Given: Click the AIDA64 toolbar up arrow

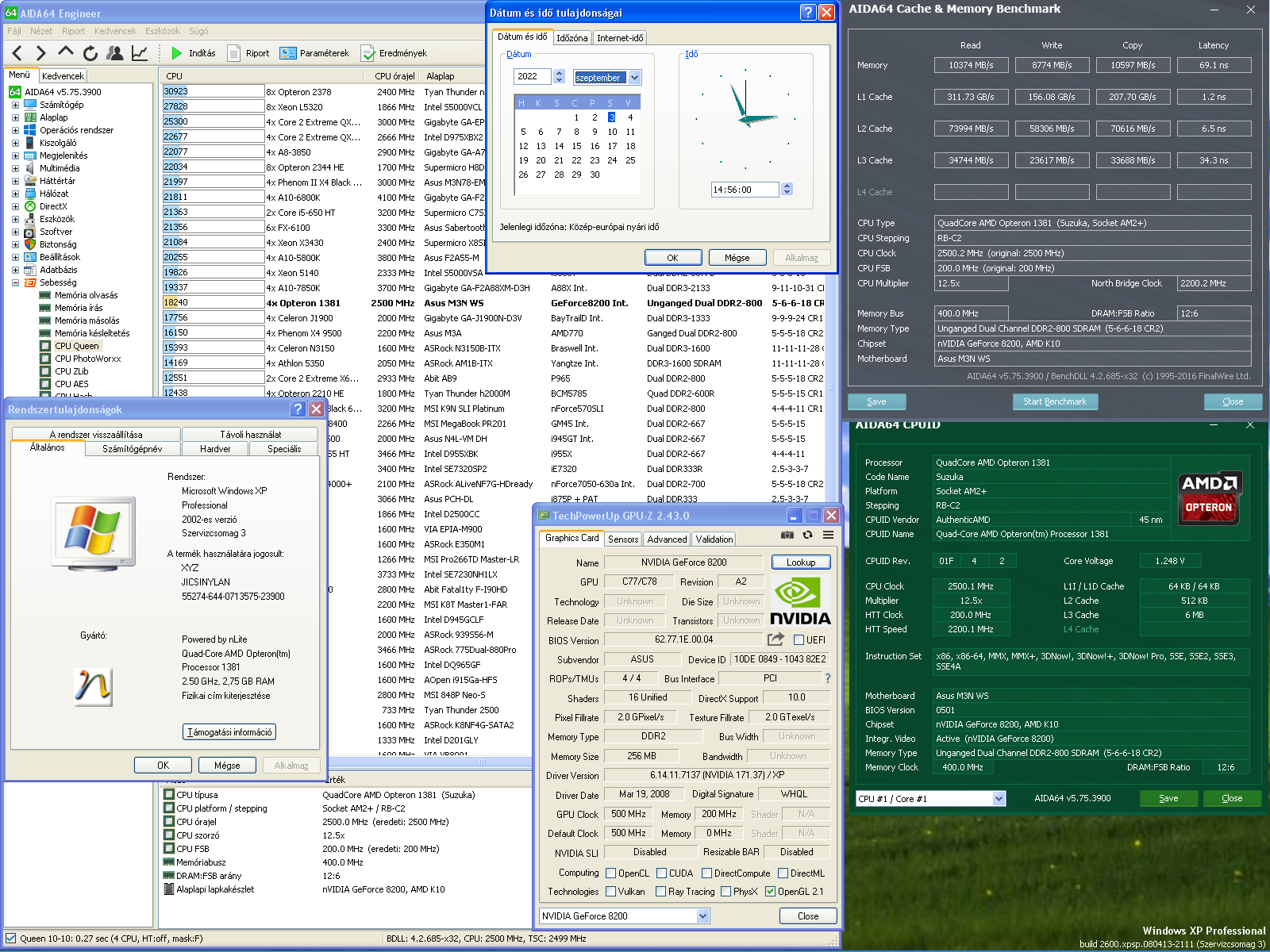Looking at the screenshot, I should (x=66, y=53).
